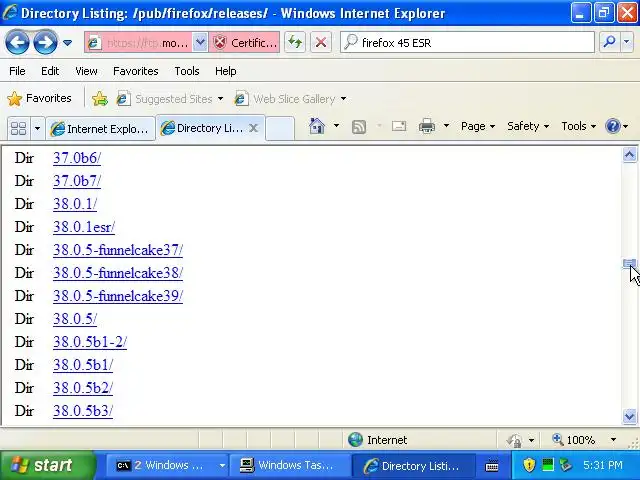Stop loading with the red X icon
This screenshot has width=640, height=480.
[321, 42]
